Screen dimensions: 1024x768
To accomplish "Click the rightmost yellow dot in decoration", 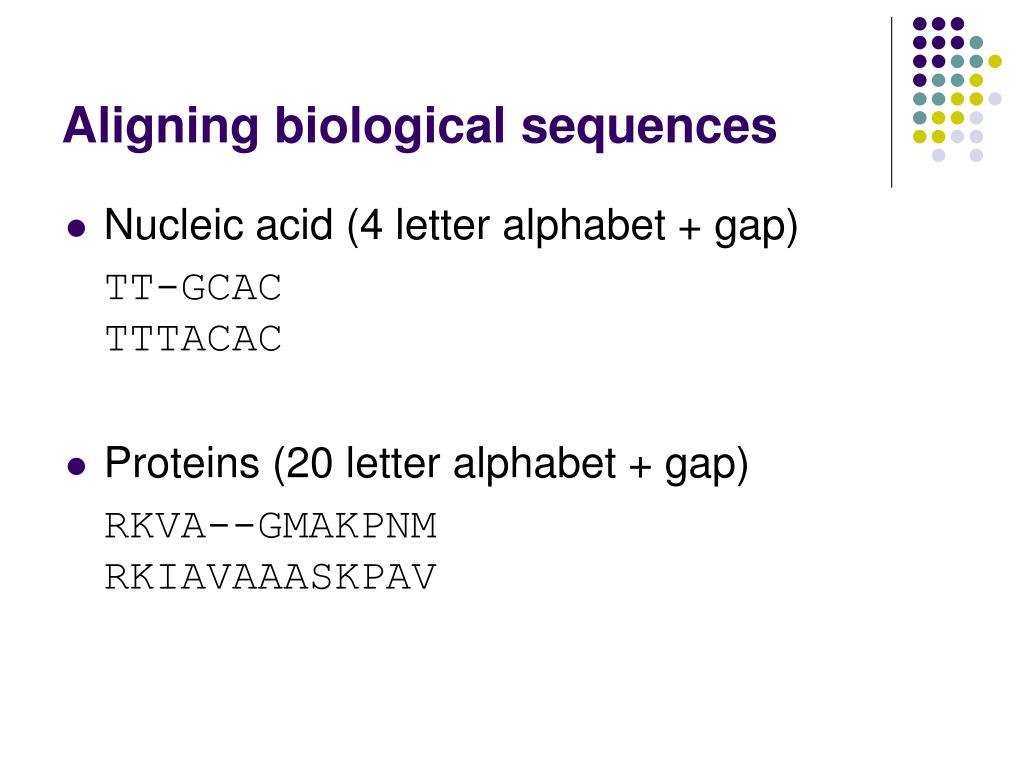I will click(x=995, y=61).
